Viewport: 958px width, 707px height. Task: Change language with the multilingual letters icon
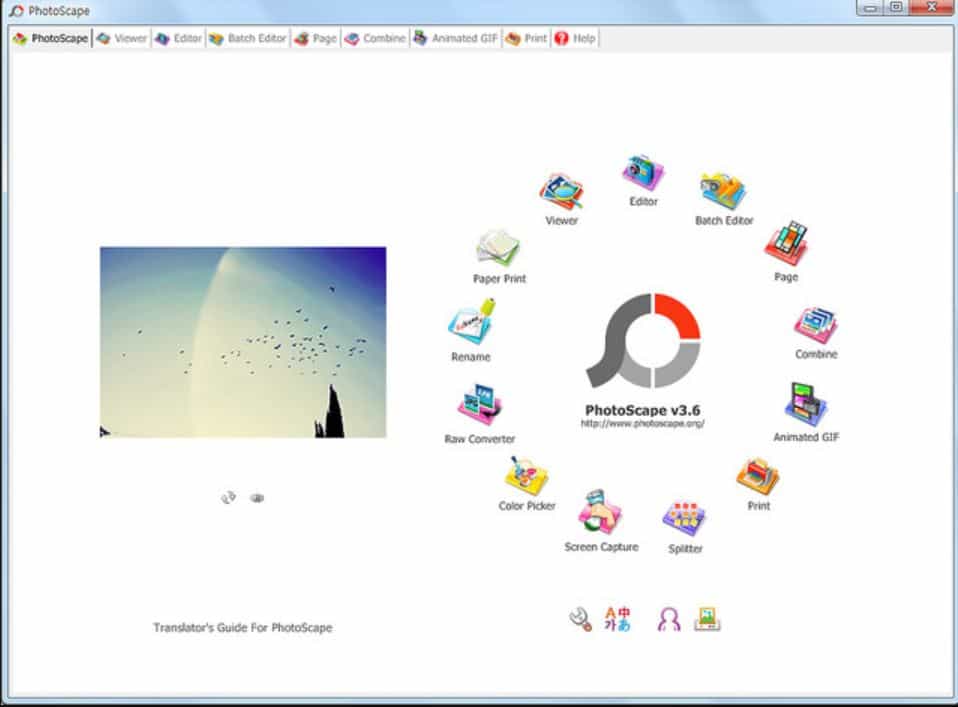(x=617, y=619)
